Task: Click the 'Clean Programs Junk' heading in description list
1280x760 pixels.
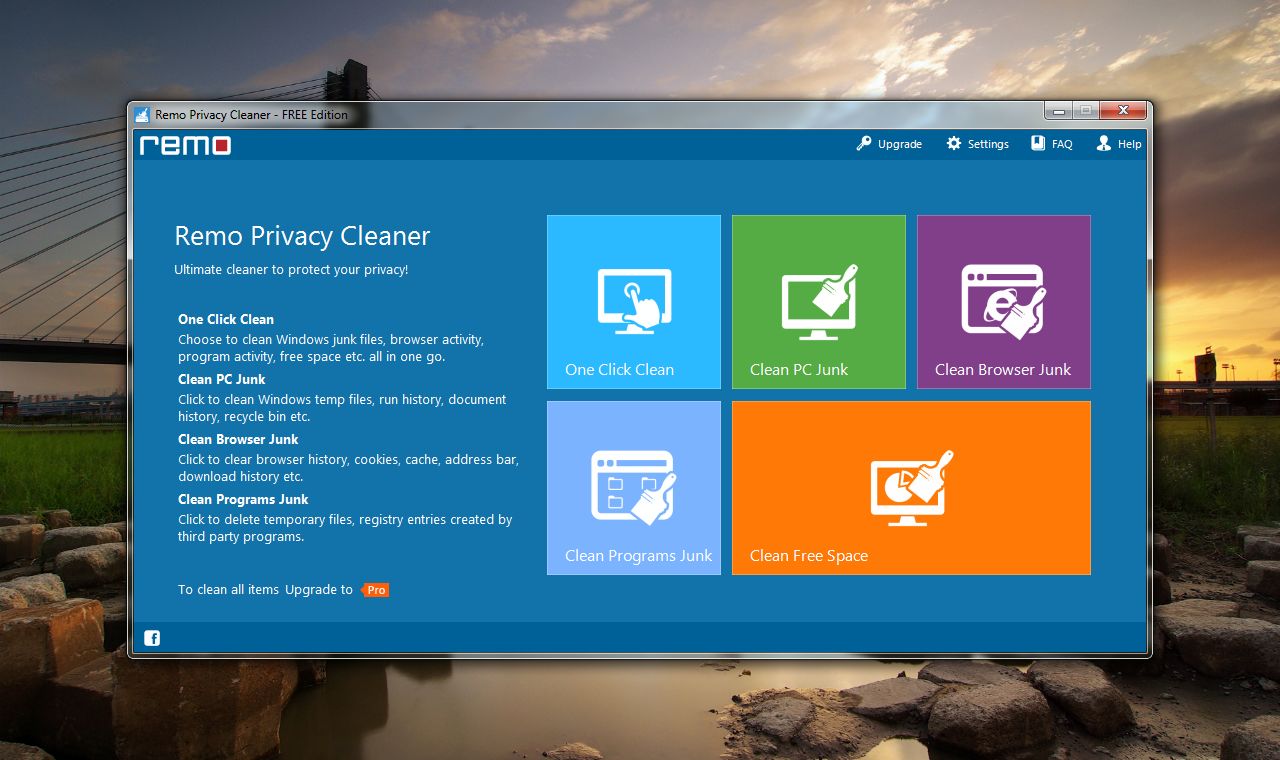Action: point(243,499)
